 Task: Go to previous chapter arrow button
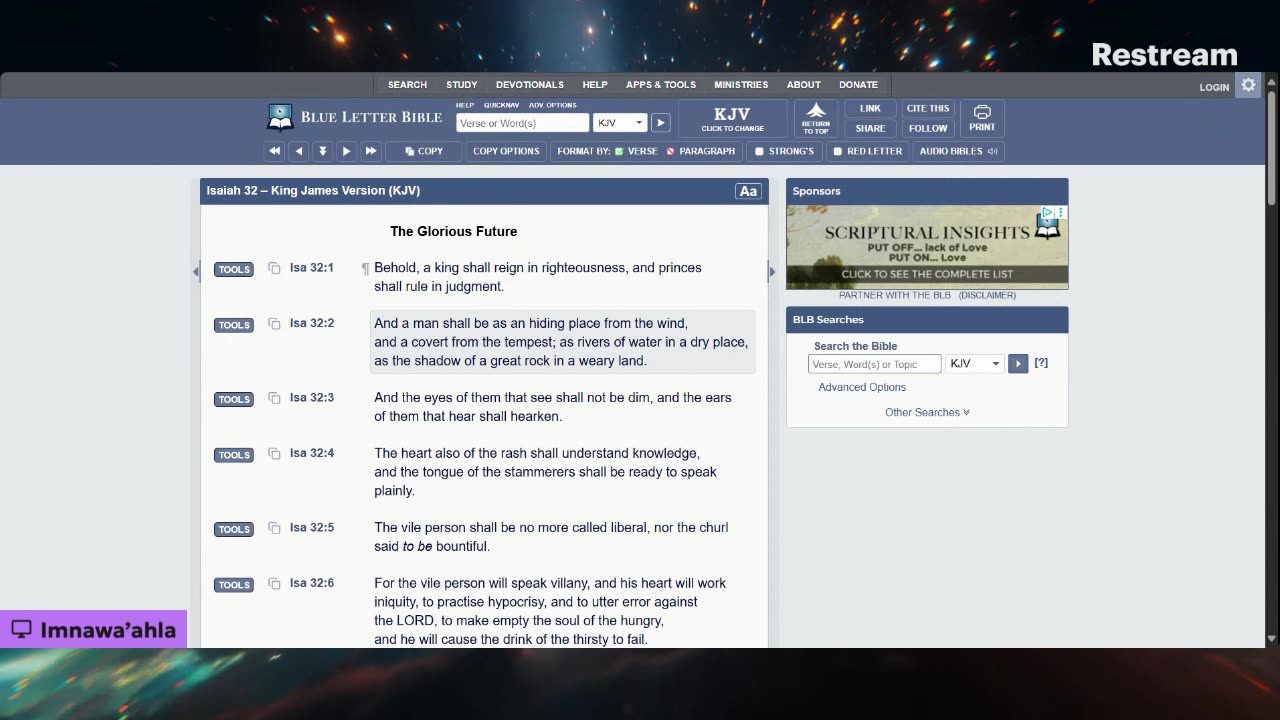298,151
